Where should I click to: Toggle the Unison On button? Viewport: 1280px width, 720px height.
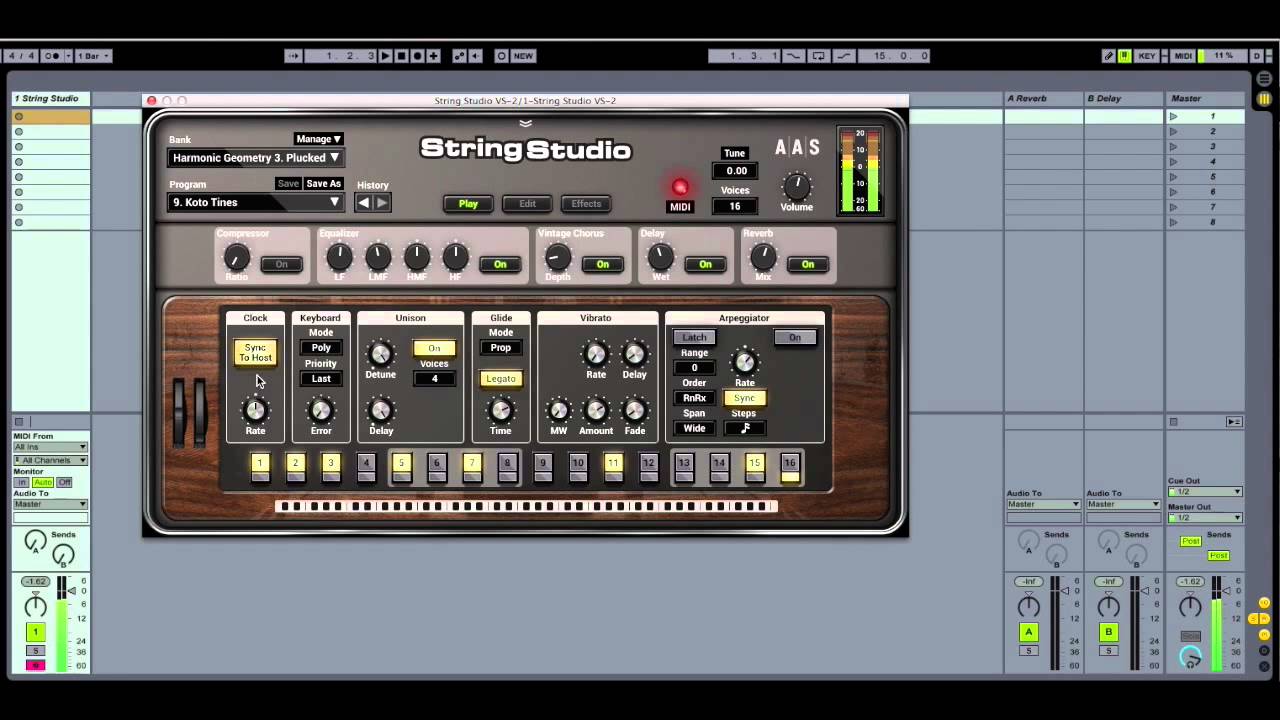tap(434, 348)
